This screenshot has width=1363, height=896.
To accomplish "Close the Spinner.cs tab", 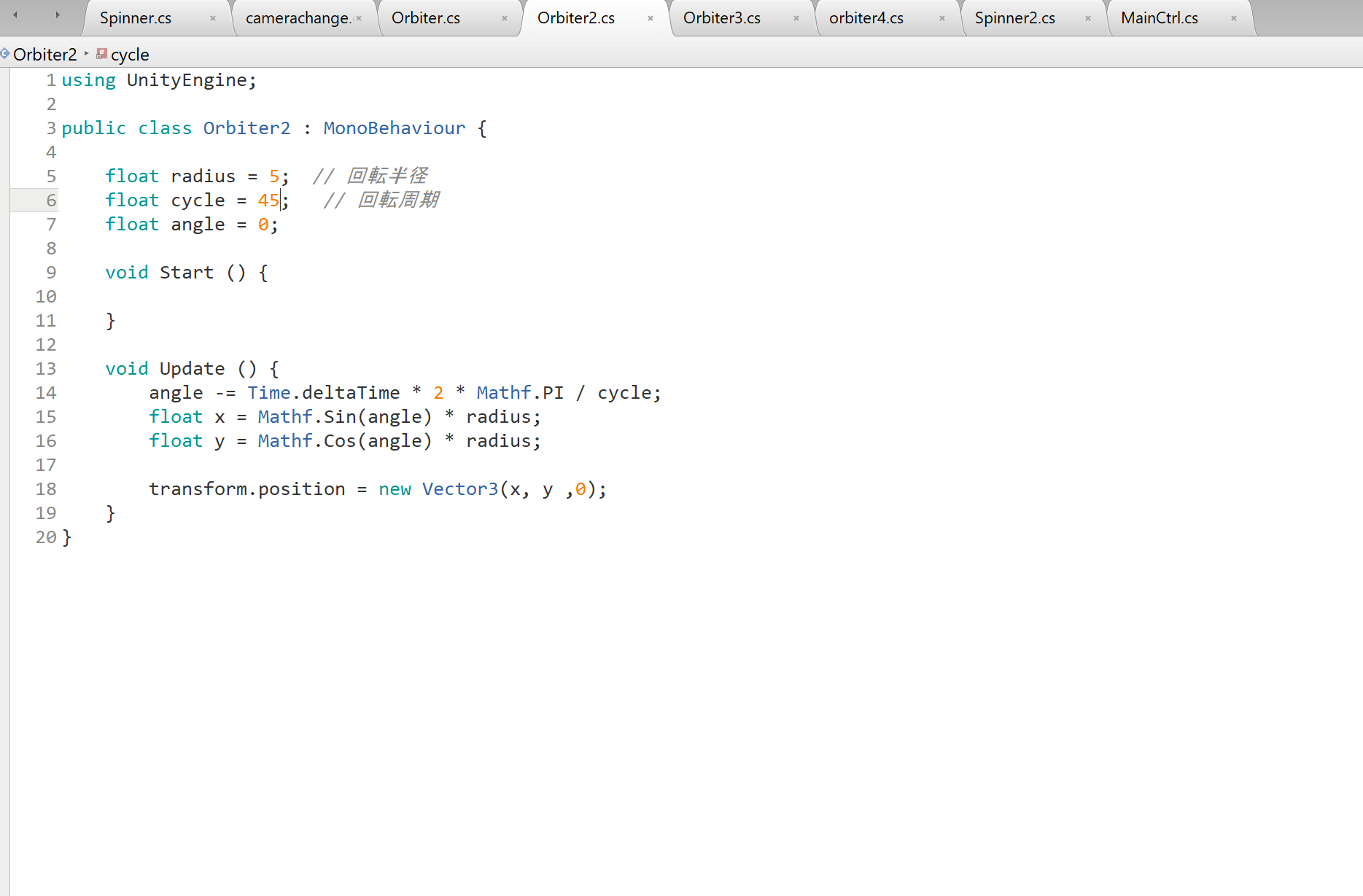I will click(x=213, y=18).
